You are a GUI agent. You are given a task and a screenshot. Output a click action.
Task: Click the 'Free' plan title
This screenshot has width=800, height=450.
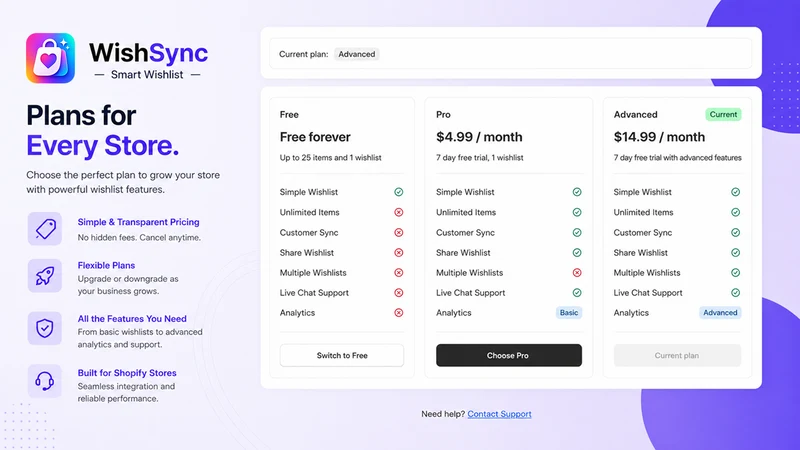tap(289, 114)
